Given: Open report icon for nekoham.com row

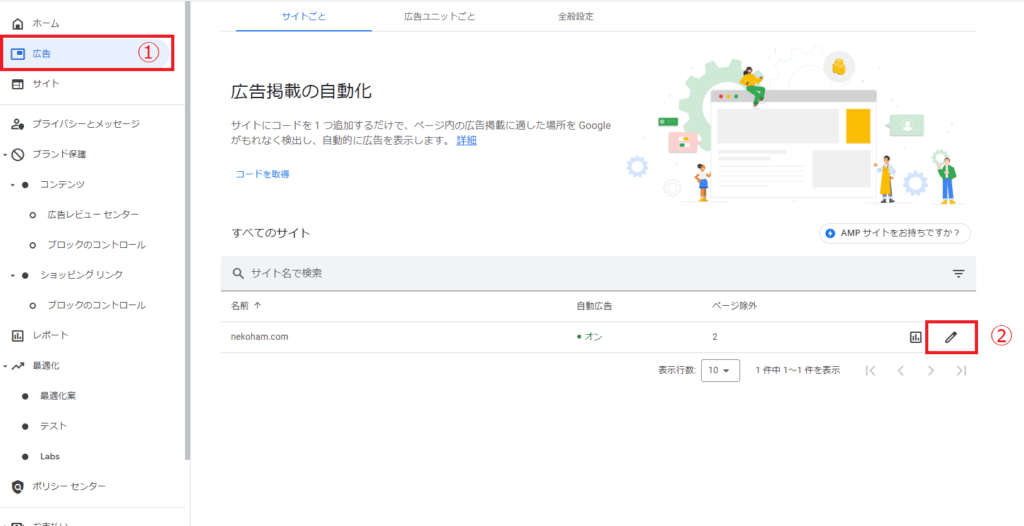Looking at the screenshot, I should pos(916,337).
